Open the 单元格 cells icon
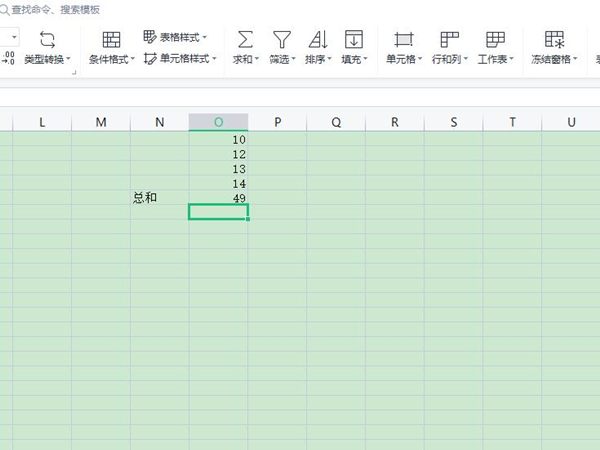600x450 pixels. [404, 40]
